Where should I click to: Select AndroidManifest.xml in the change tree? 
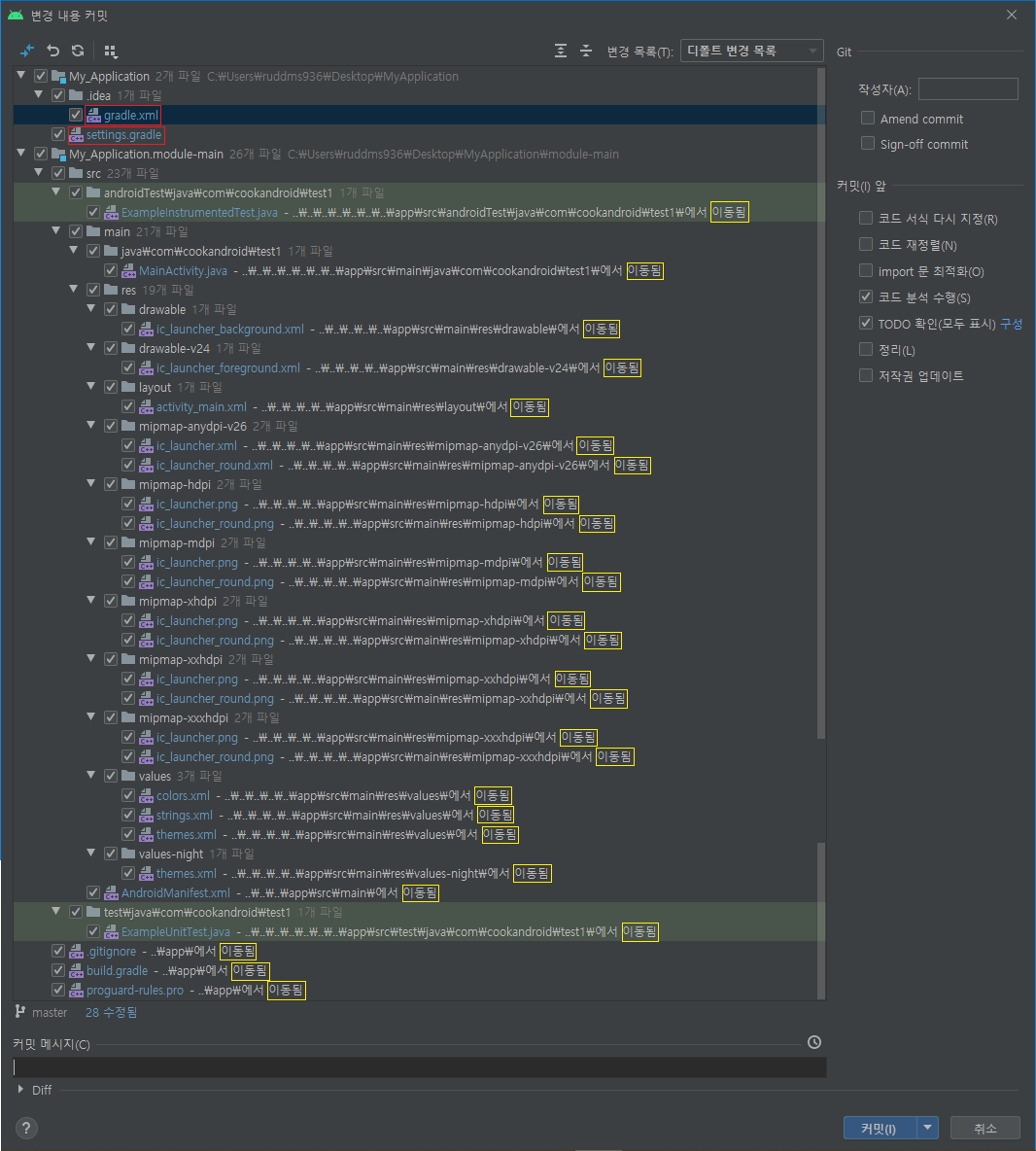[175, 892]
